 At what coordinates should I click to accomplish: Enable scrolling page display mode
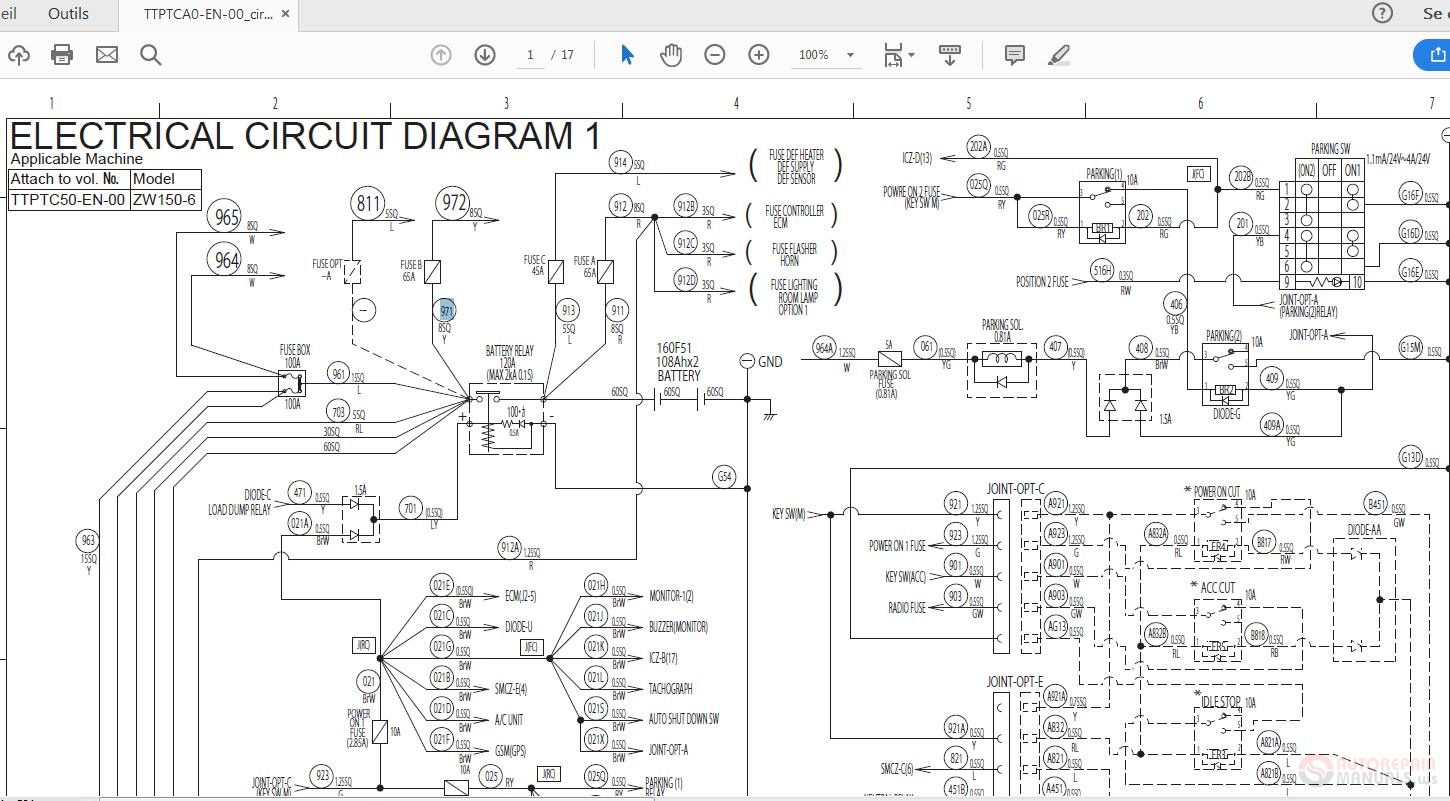pyautogui.click(x=949, y=55)
